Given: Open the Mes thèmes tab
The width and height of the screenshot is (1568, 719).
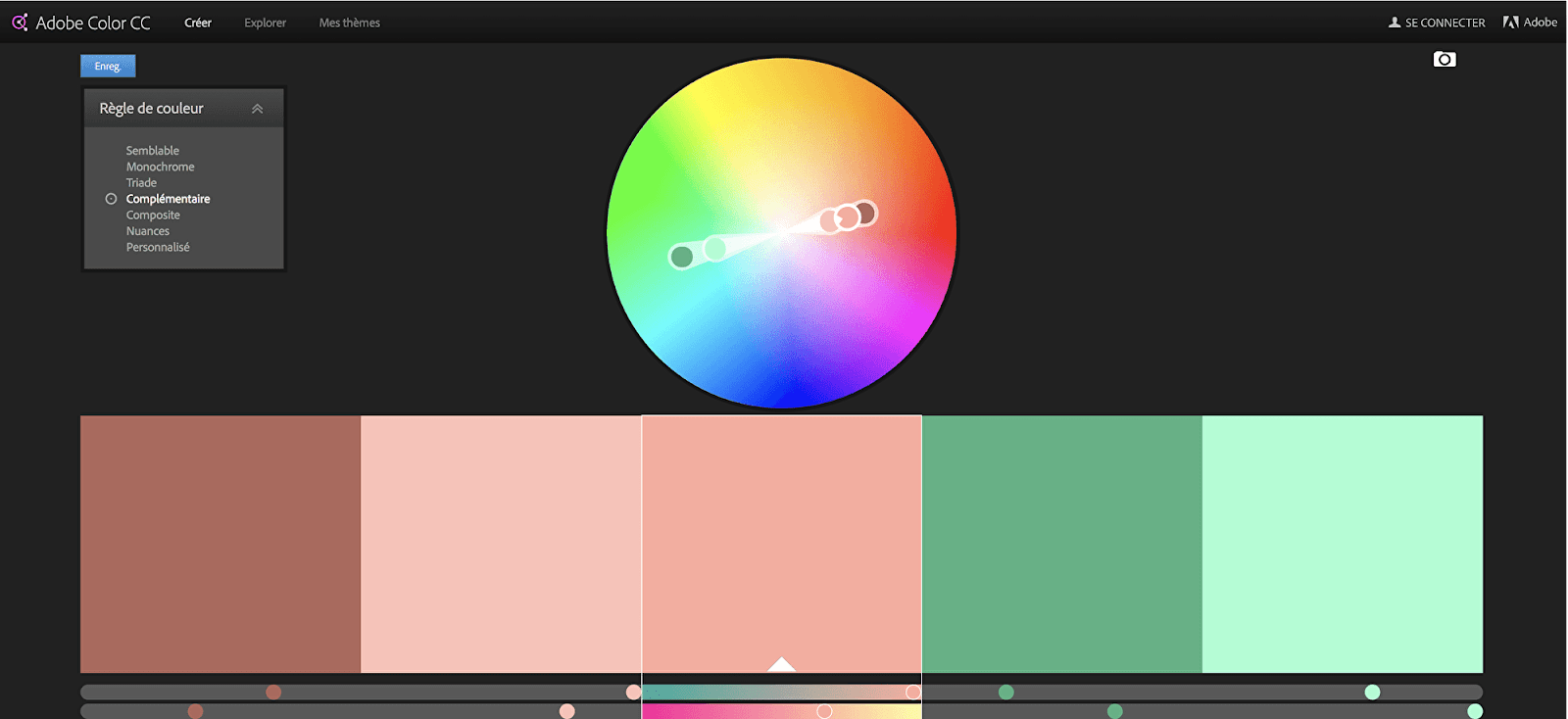Looking at the screenshot, I should coord(350,23).
